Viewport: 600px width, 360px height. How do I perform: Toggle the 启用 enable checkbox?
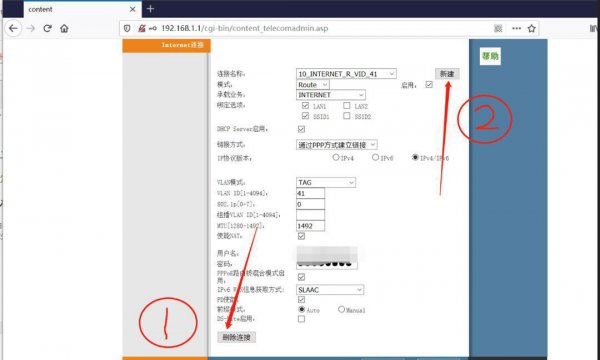tap(429, 85)
